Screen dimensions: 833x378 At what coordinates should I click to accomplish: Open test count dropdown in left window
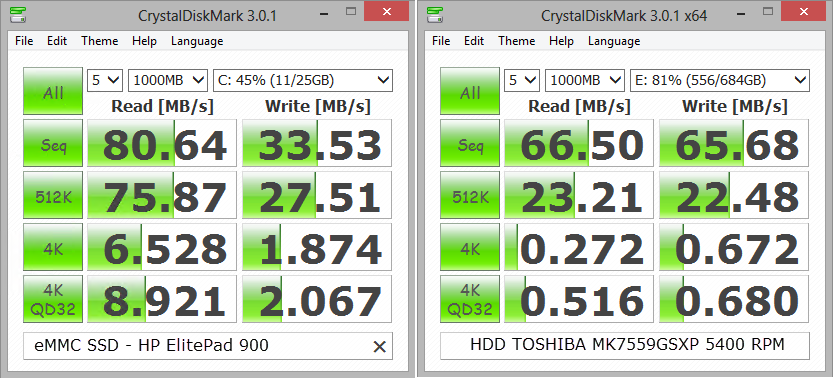click(x=105, y=80)
